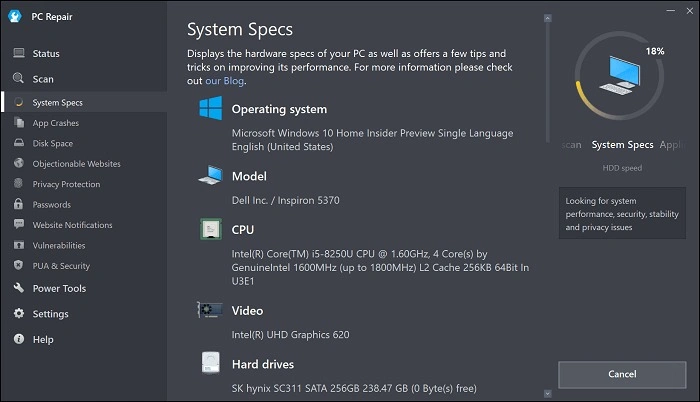Screen dimensions: 700x402
Task: Select System Specs in the sidebar menu
Action: click(57, 102)
